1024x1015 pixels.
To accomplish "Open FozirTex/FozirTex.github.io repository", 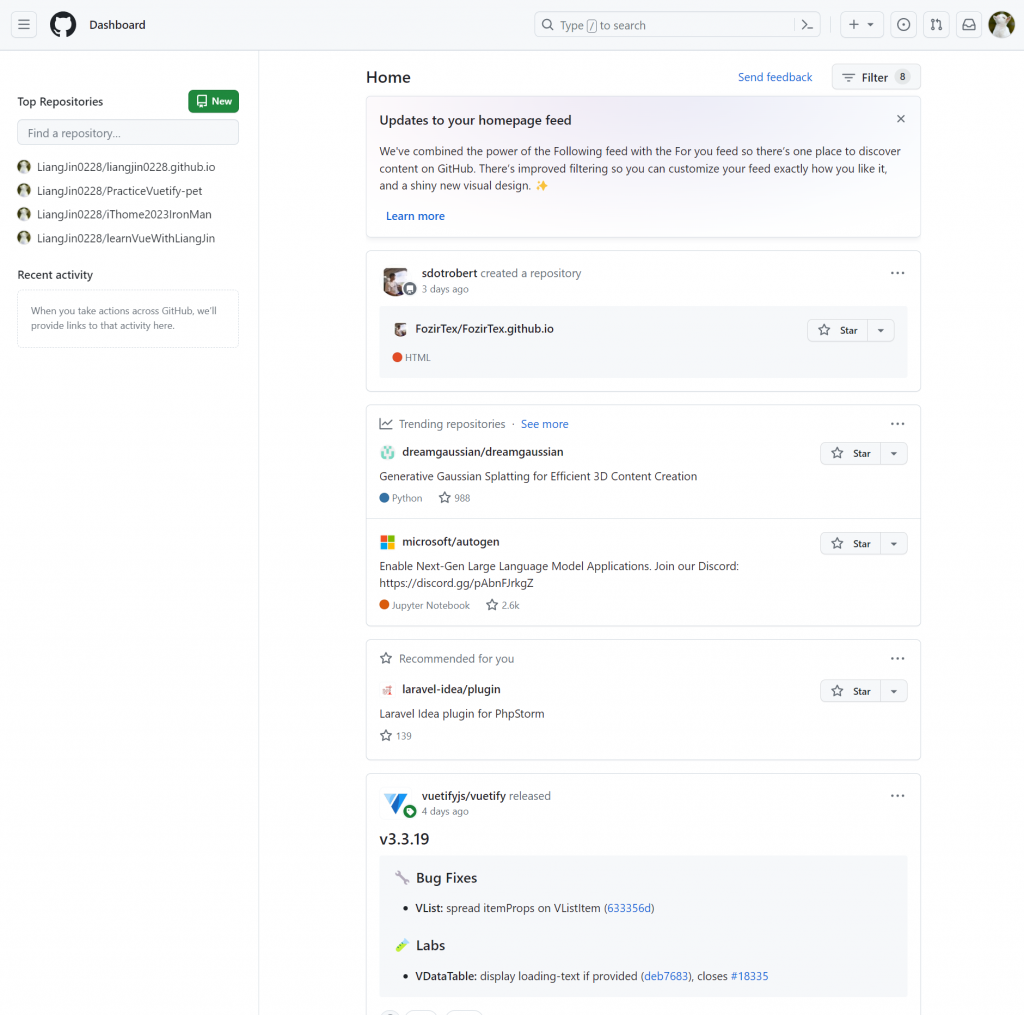I will coord(484,329).
